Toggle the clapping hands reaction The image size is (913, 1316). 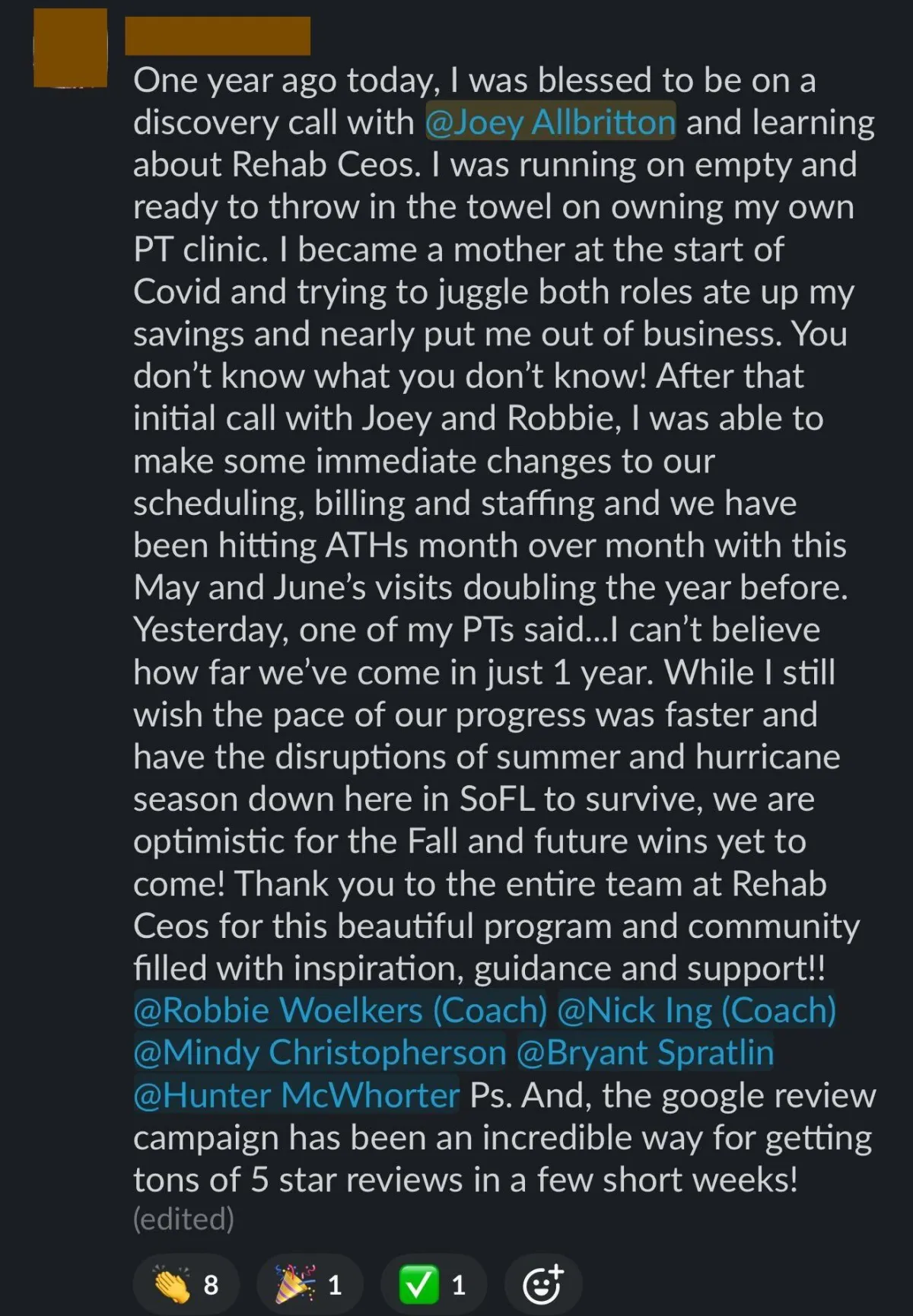(186, 1285)
